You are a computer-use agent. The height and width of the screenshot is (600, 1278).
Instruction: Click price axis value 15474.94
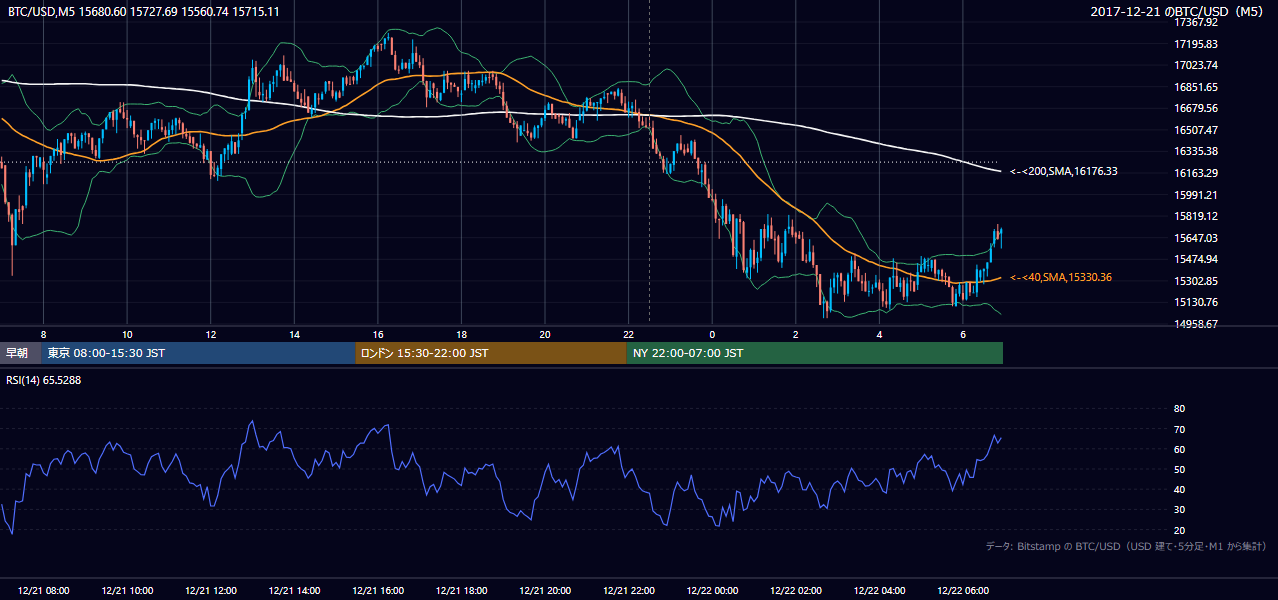click(x=1195, y=259)
